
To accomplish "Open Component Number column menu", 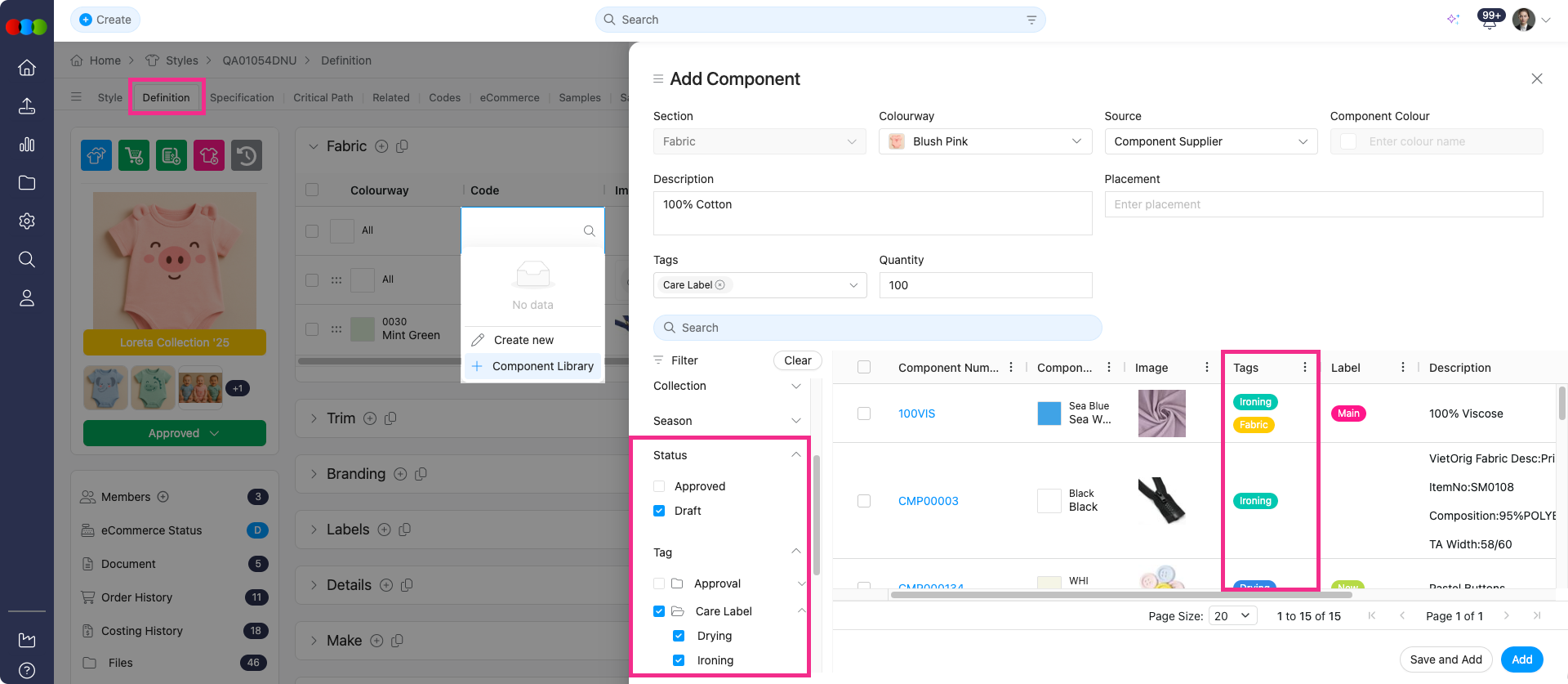I will [x=1011, y=368].
